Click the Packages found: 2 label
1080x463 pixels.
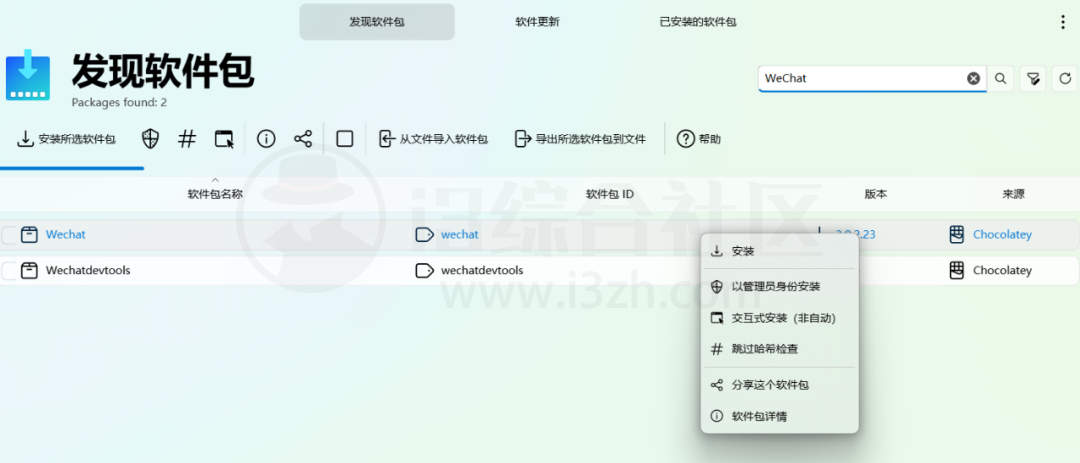(119, 103)
